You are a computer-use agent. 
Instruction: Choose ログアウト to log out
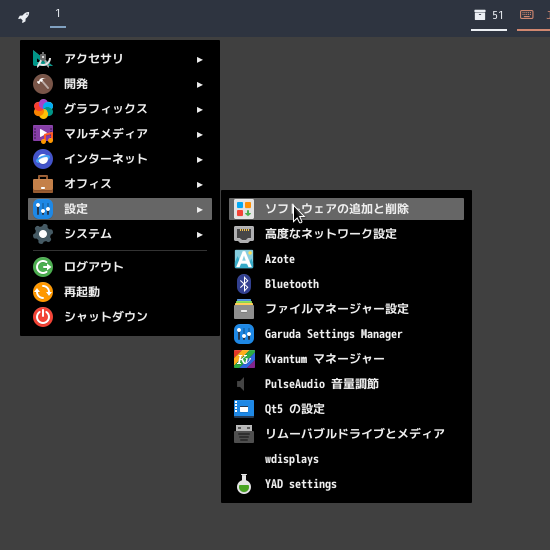coord(120,267)
